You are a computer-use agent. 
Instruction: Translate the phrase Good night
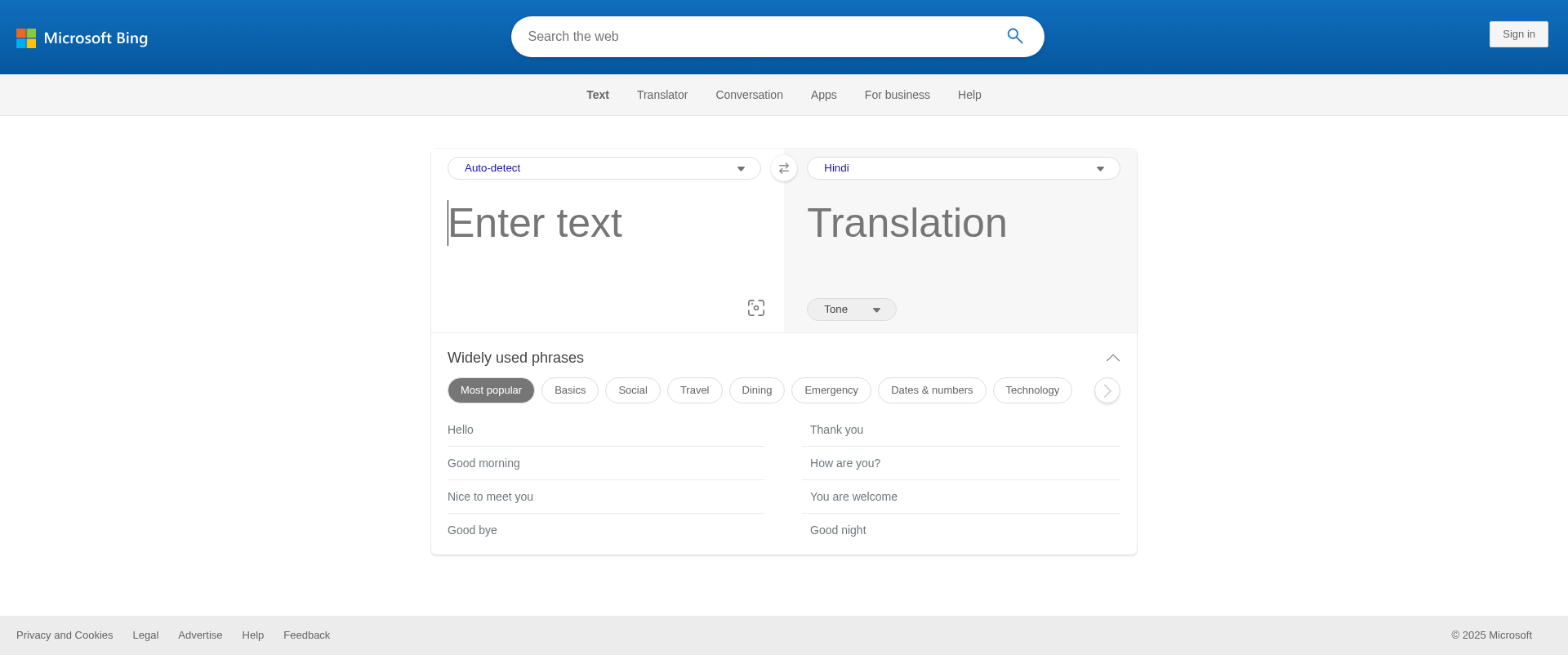(x=961, y=530)
